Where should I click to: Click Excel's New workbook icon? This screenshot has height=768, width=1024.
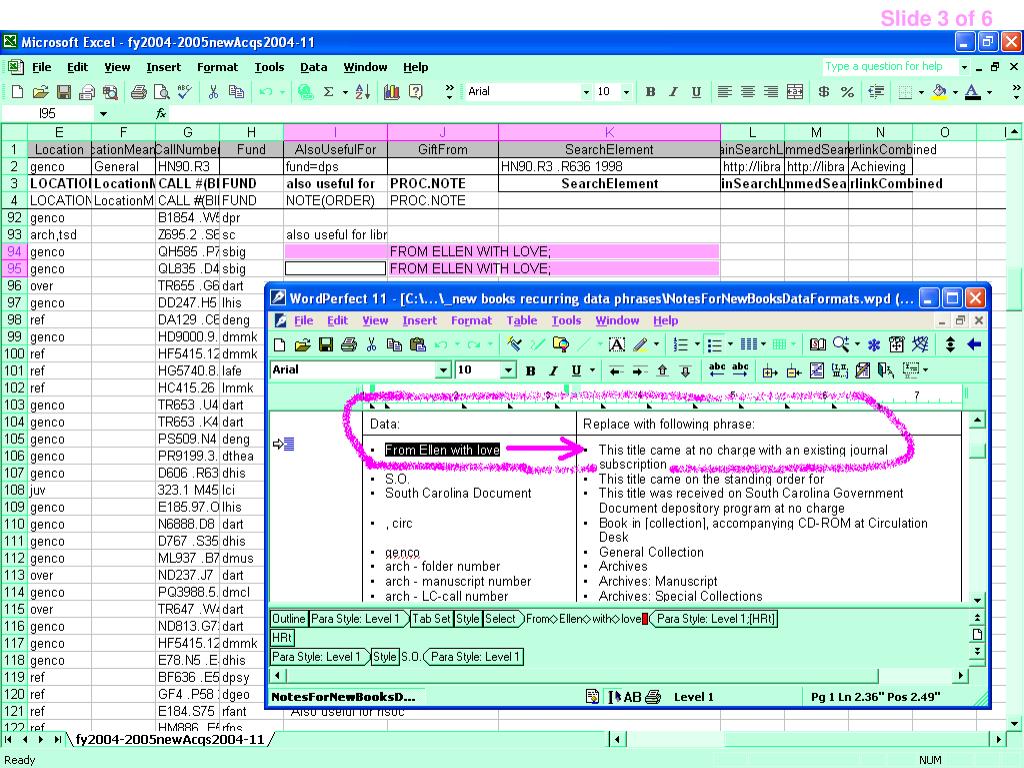click(18, 92)
